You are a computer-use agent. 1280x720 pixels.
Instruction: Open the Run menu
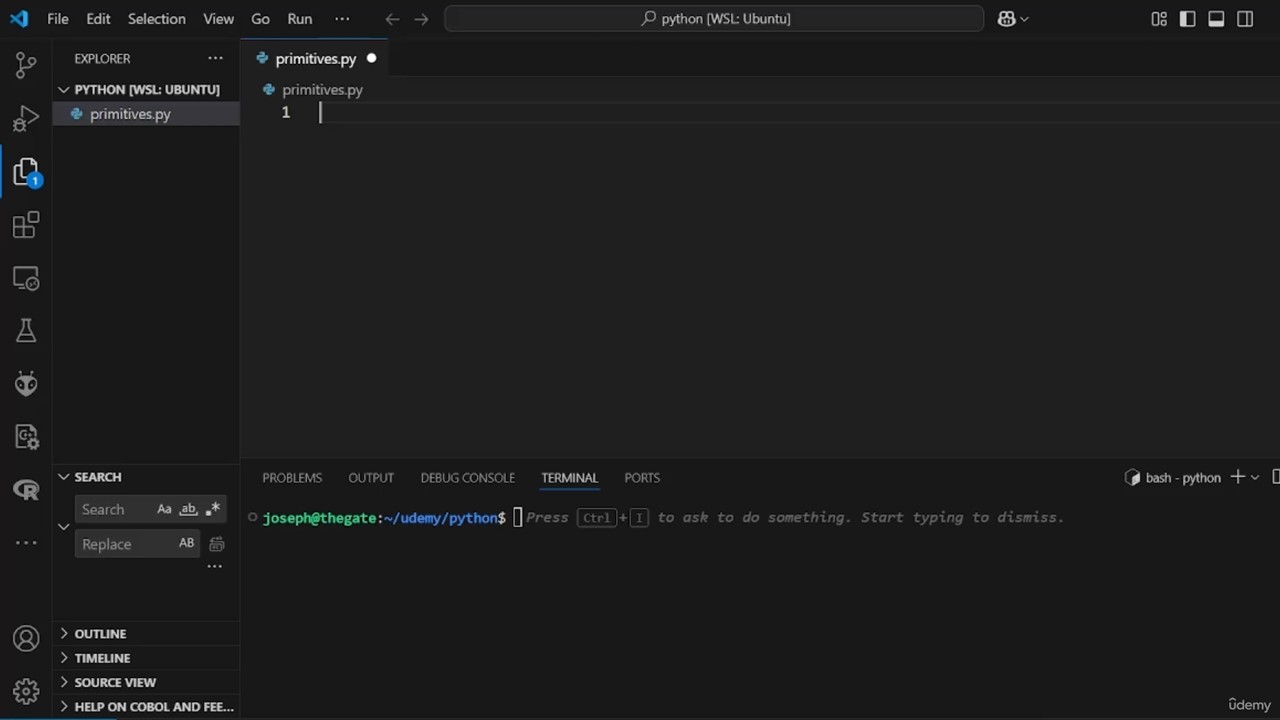pyautogui.click(x=299, y=19)
